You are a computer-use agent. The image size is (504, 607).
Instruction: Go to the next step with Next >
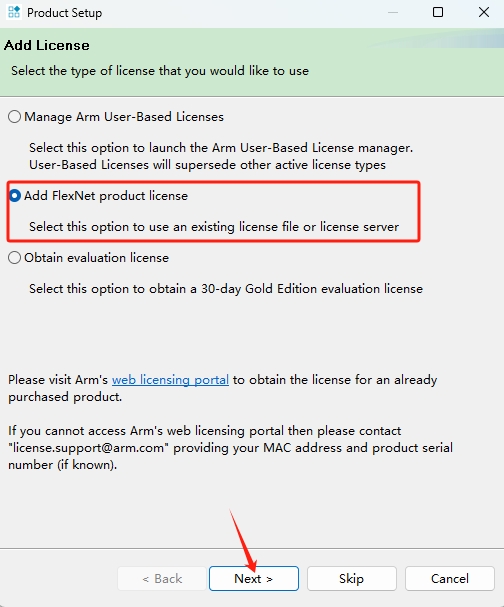(x=254, y=578)
